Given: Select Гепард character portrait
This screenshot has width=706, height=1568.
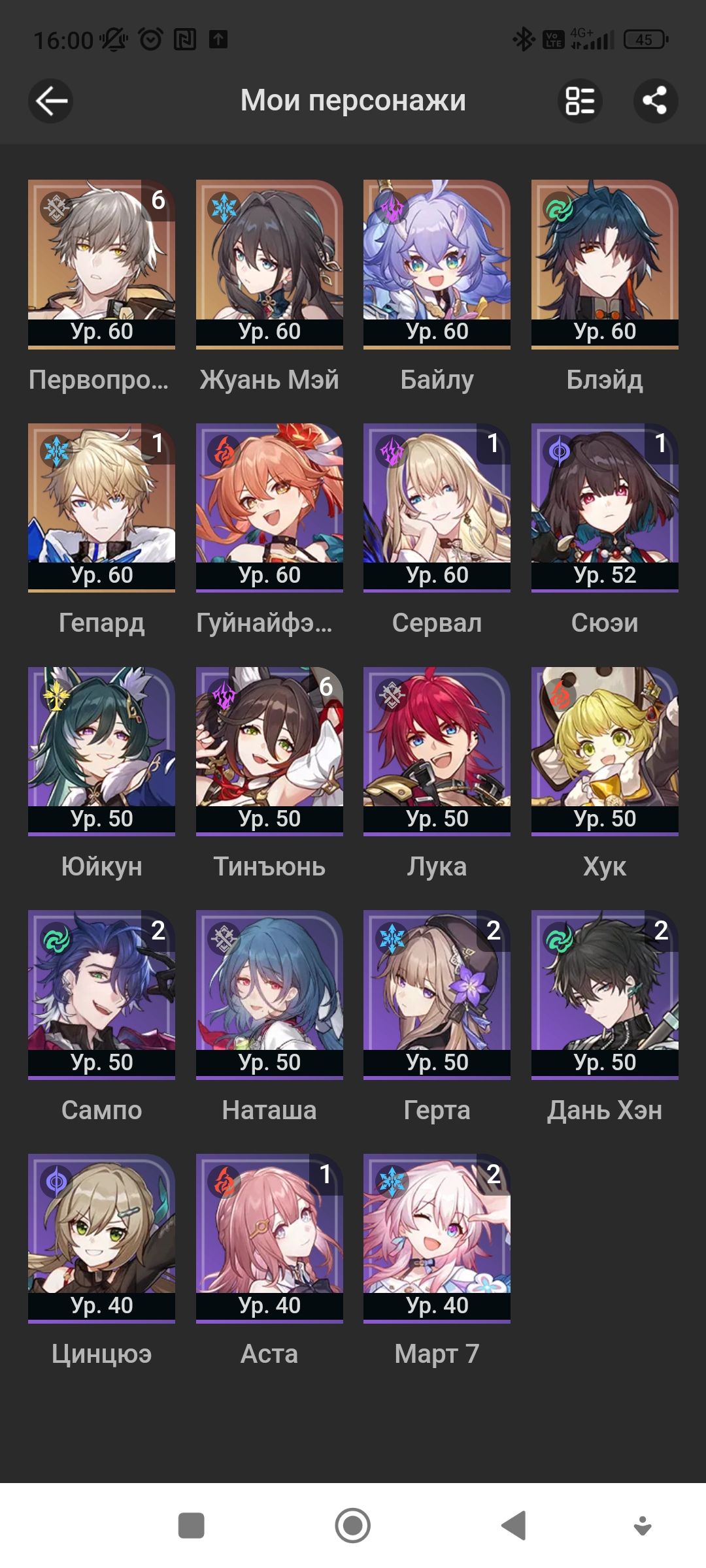Looking at the screenshot, I should pos(101,508).
